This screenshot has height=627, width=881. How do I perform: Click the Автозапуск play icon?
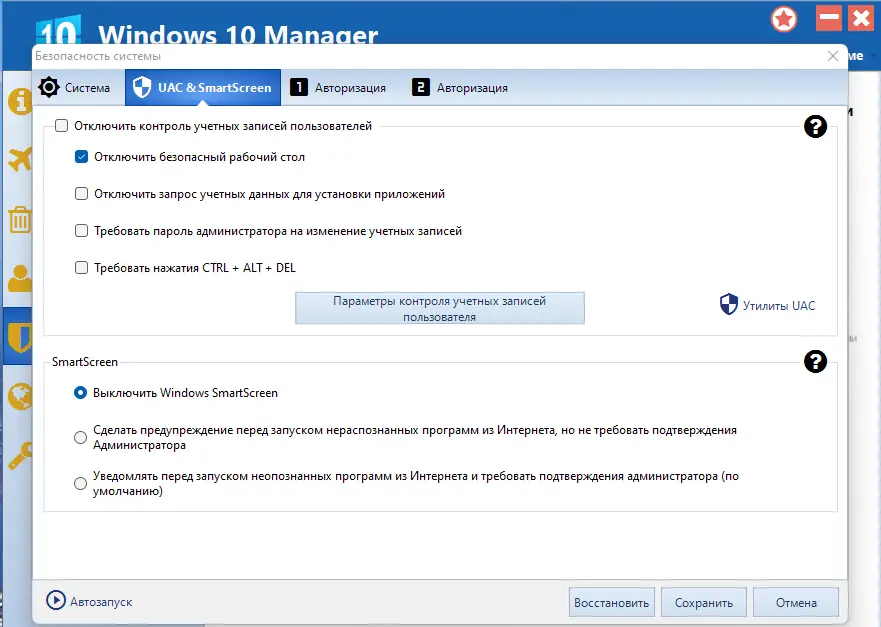tap(56, 600)
